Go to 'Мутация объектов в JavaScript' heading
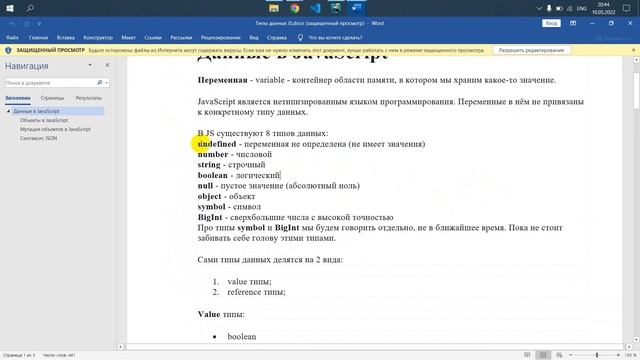Viewport: 640px width, 360px height. coord(56,129)
